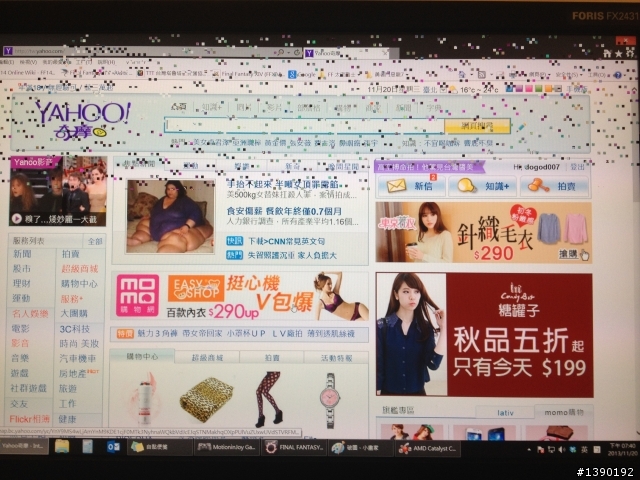Click 全部 beside 服務列表 header
This screenshot has height=480, width=640.
pyautogui.click(x=95, y=241)
